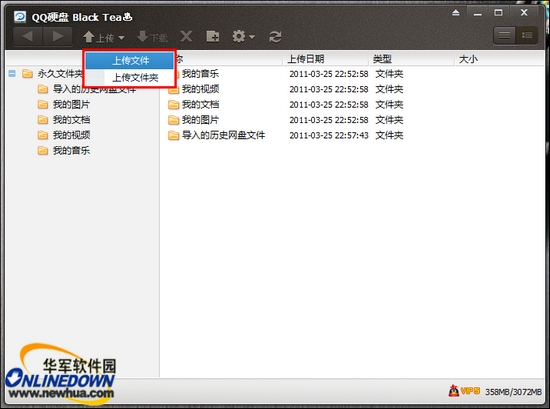Select 我的文档 in the left tree
Viewport: 550px width, 409px height.
[x=71, y=120]
